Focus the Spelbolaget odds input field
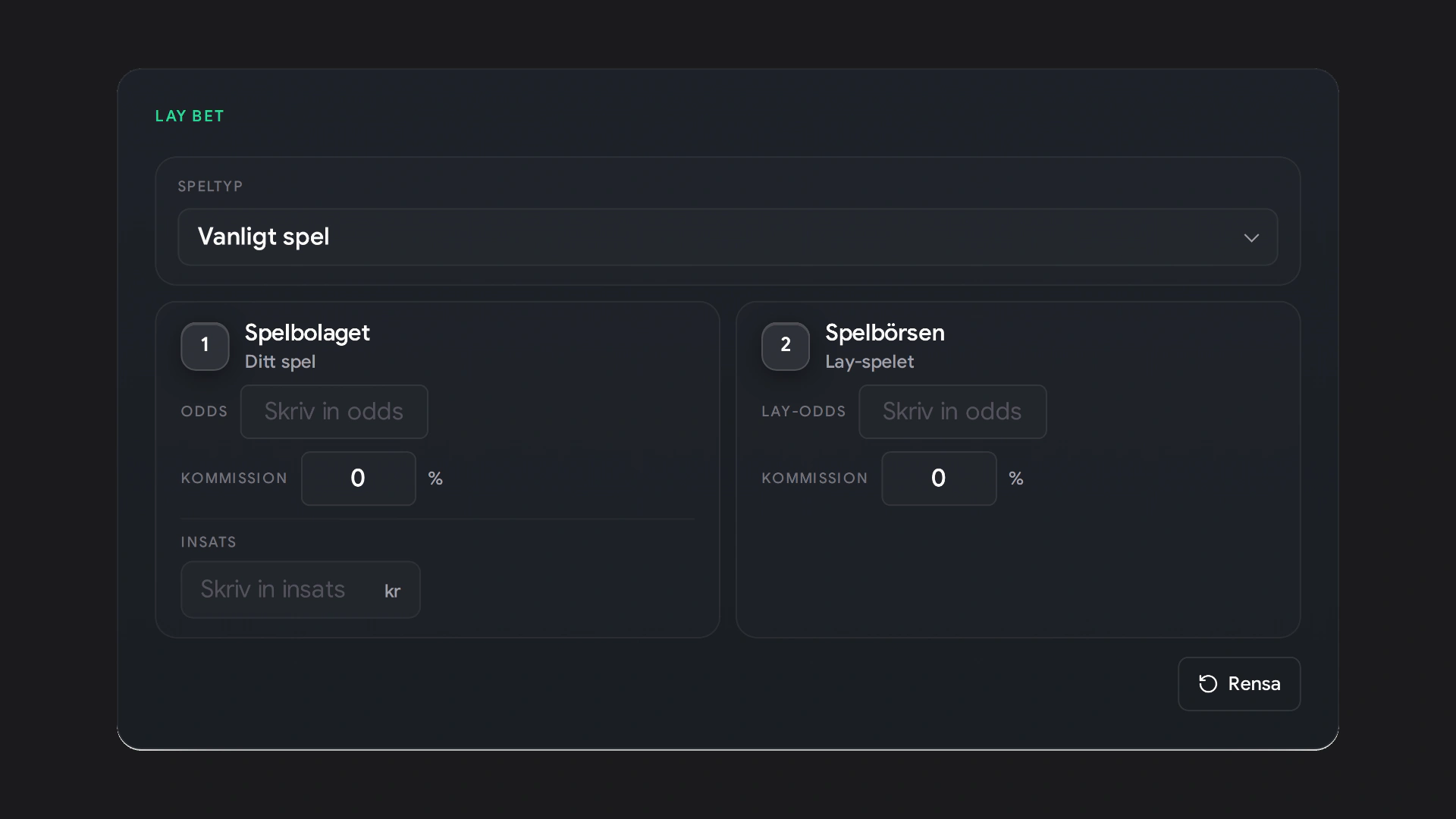 click(334, 412)
